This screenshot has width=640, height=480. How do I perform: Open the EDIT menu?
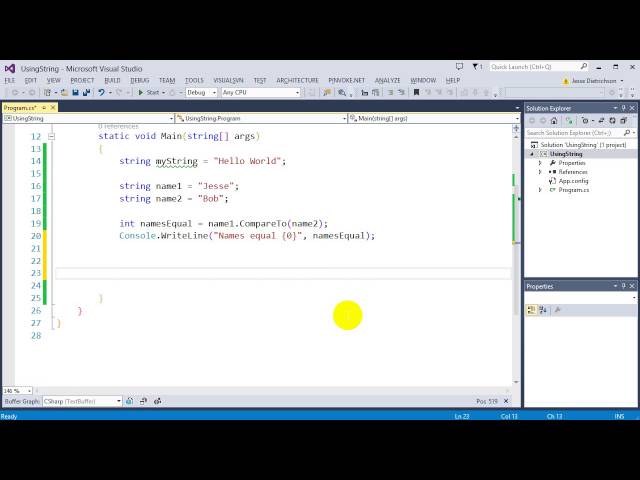click(31, 80)
